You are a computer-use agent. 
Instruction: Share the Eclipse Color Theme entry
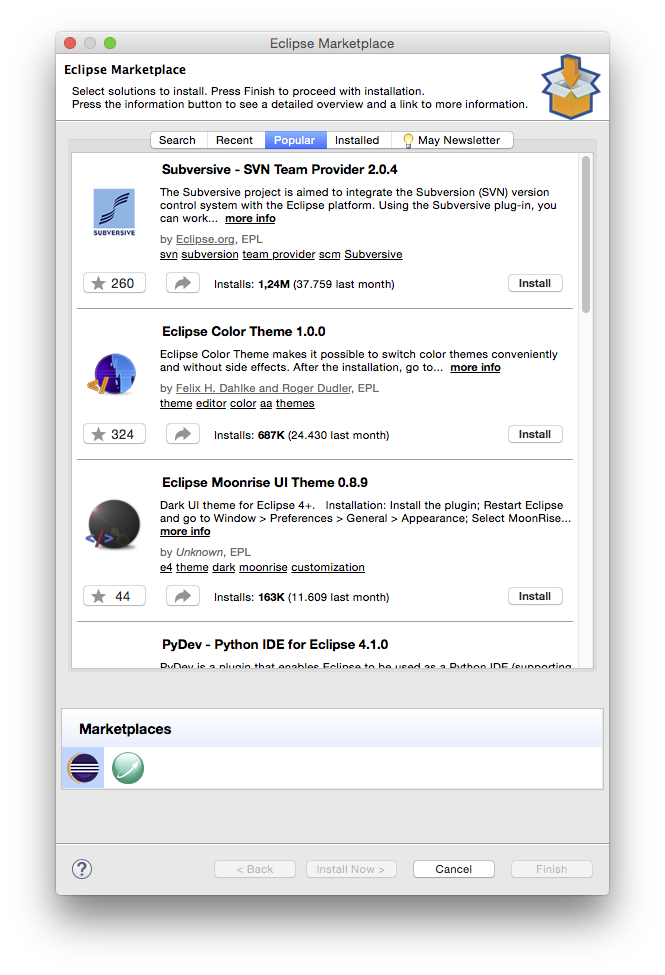(x=183, y=434)
